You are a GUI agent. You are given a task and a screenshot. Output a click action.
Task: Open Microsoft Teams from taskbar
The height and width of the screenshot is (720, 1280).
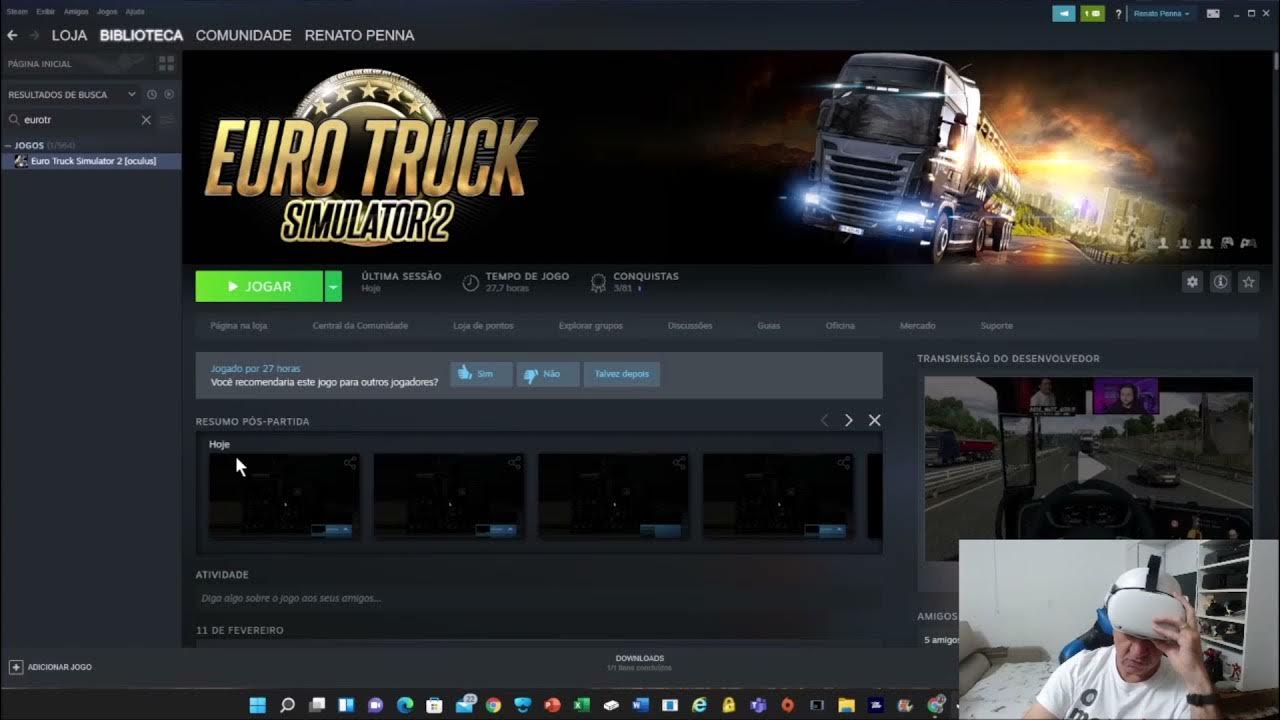(758, 705)
